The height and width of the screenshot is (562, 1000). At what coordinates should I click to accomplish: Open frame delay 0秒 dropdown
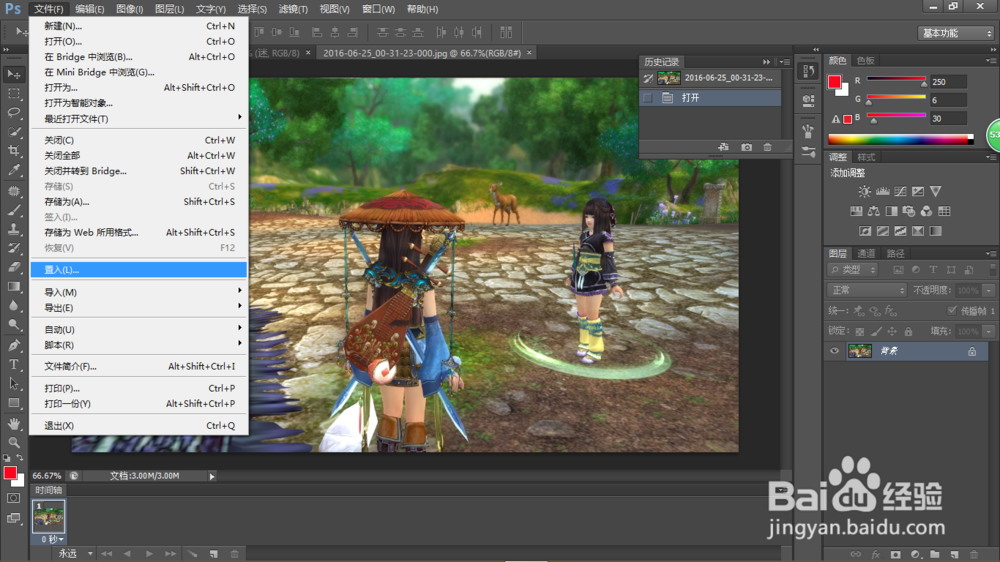point(52,540)
